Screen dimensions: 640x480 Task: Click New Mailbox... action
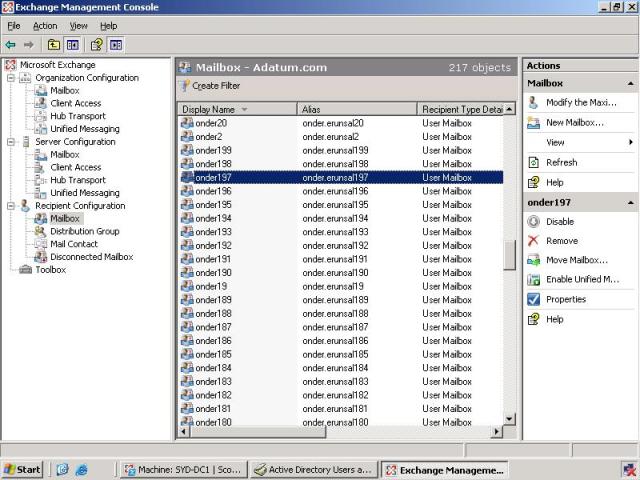(x=575, y=122)
